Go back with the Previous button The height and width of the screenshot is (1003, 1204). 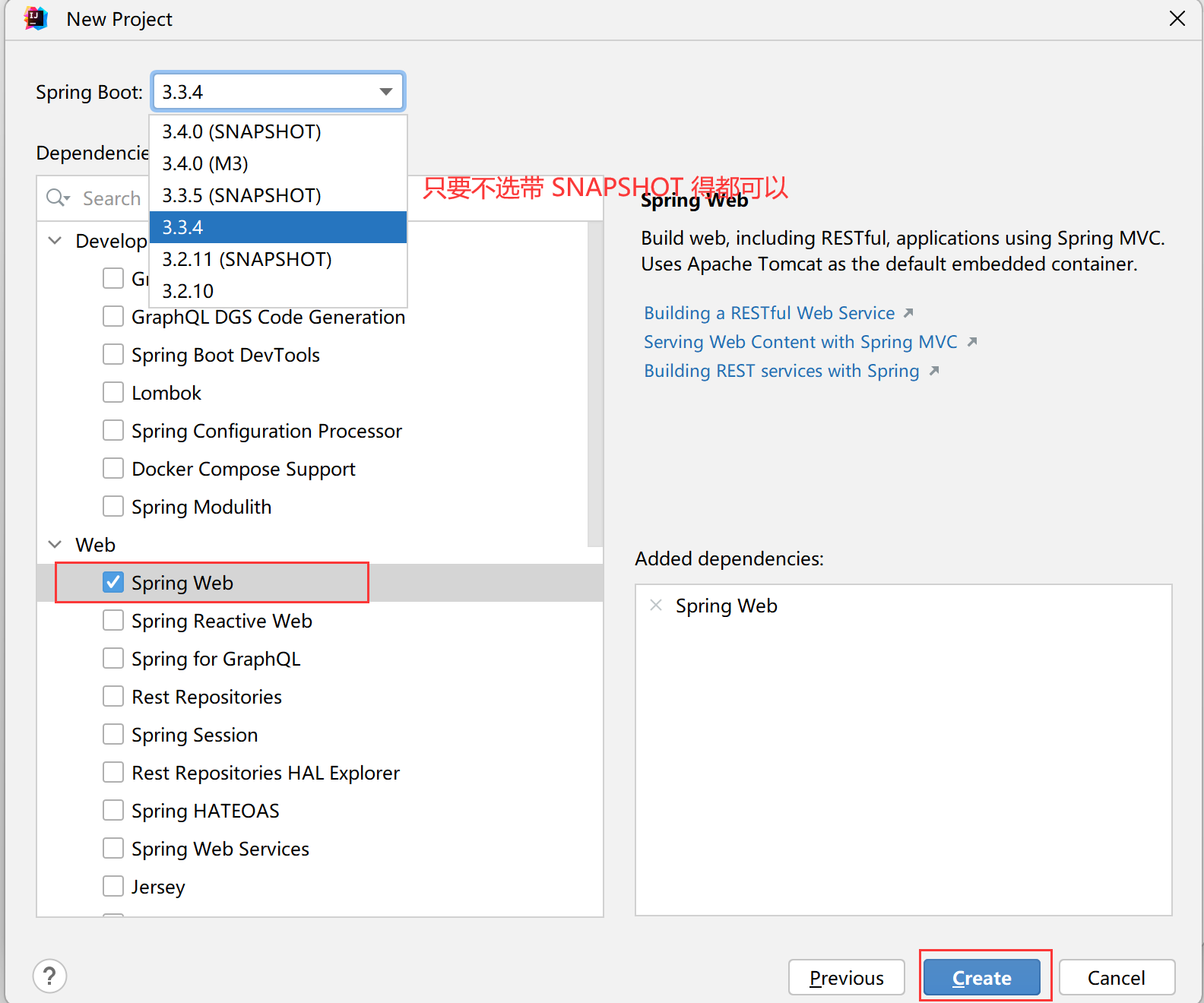pos(847,977)
